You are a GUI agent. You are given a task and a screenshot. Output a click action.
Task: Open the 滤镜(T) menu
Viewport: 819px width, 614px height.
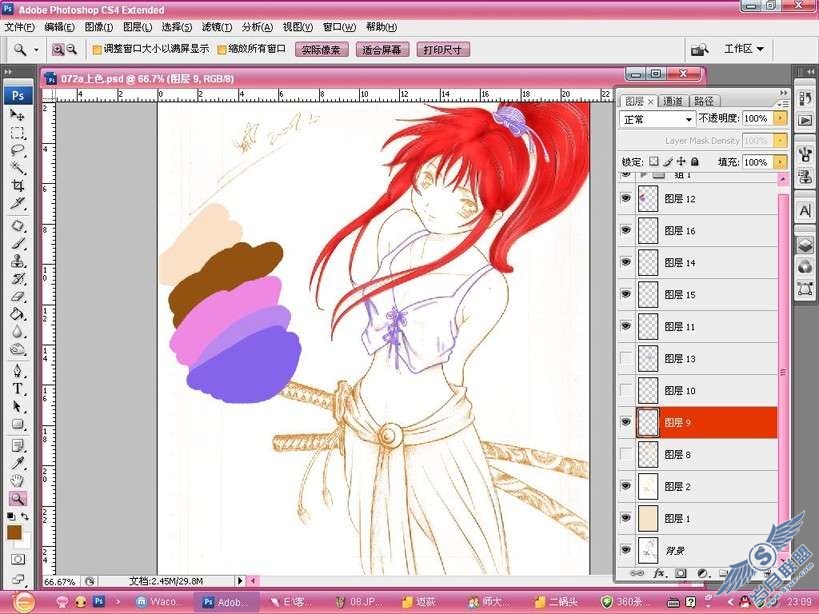pos(217,27)
